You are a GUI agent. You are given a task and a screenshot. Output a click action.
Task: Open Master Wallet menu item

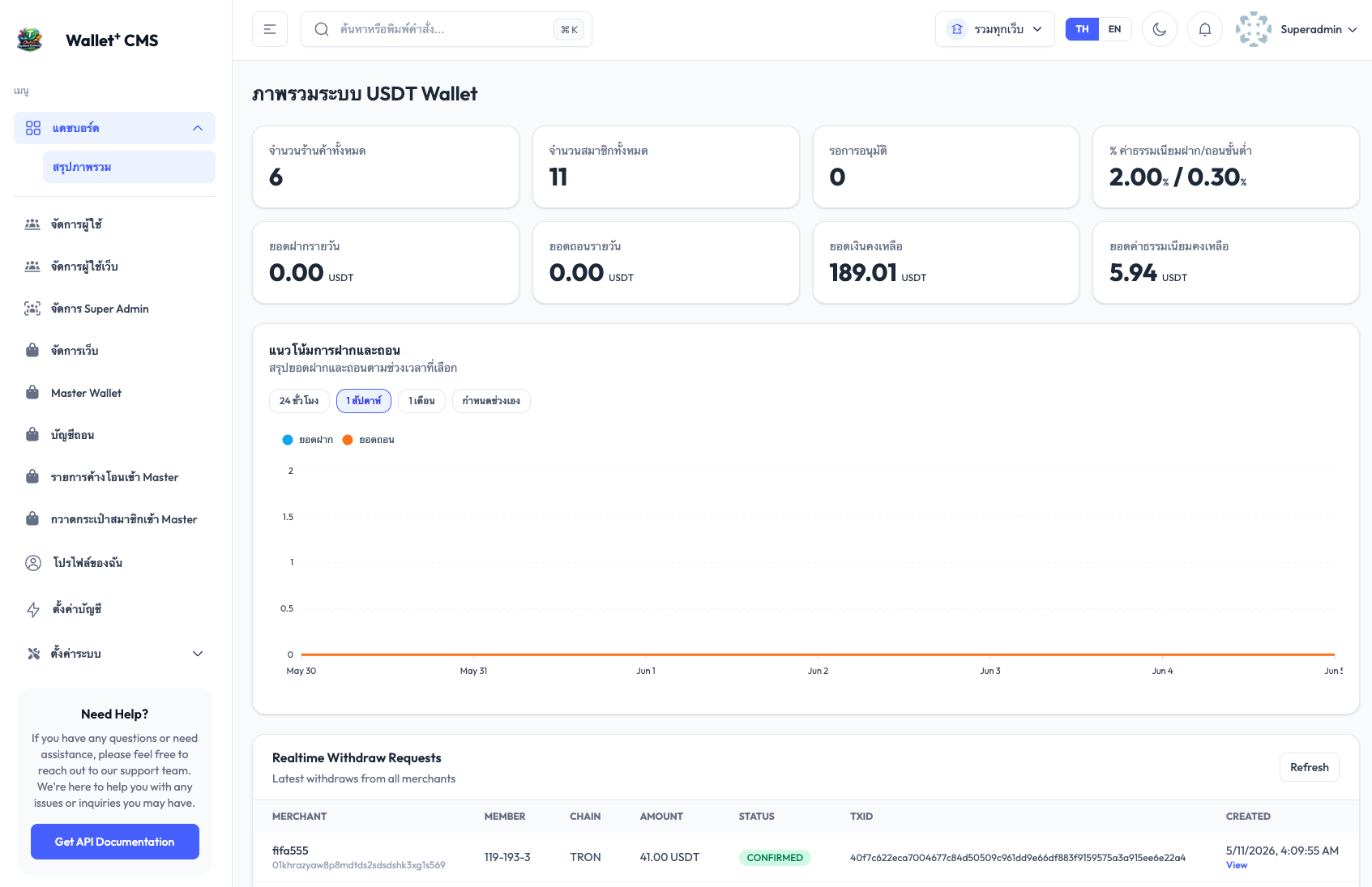114,393
